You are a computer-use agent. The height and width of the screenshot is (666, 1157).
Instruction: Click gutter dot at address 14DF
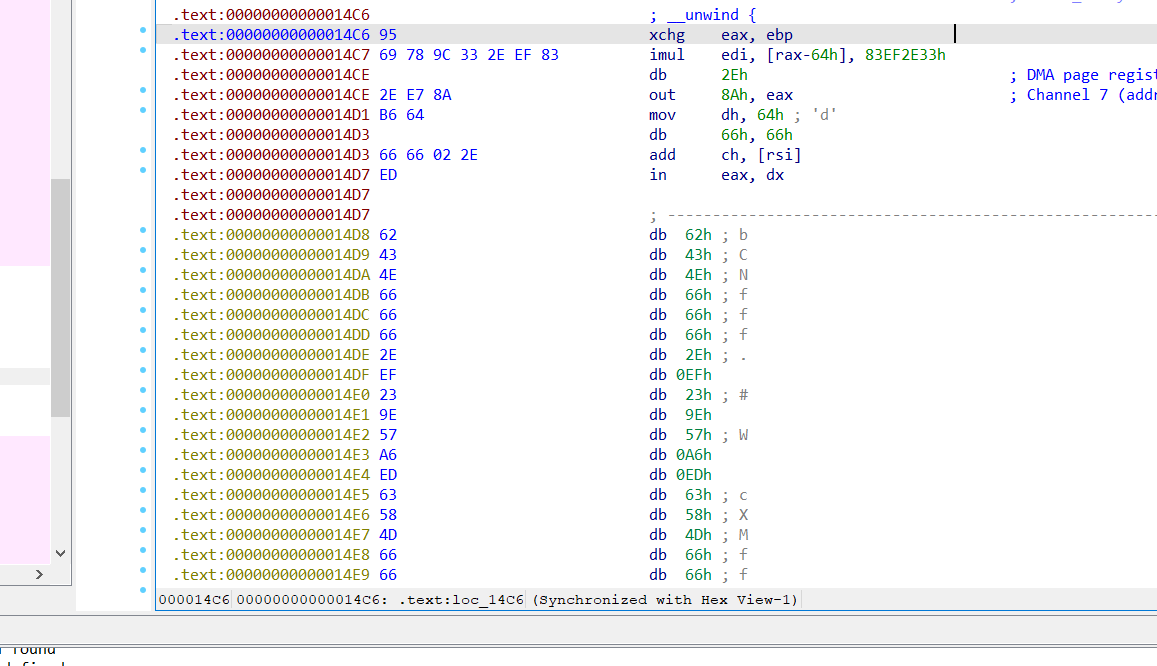point(144,375)
